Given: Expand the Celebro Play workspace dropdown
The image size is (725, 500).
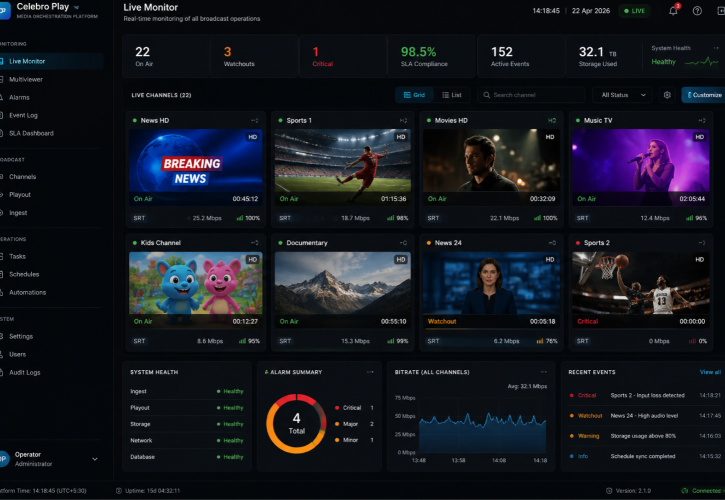Looking at the screenshot, I should tap(76, 7).
